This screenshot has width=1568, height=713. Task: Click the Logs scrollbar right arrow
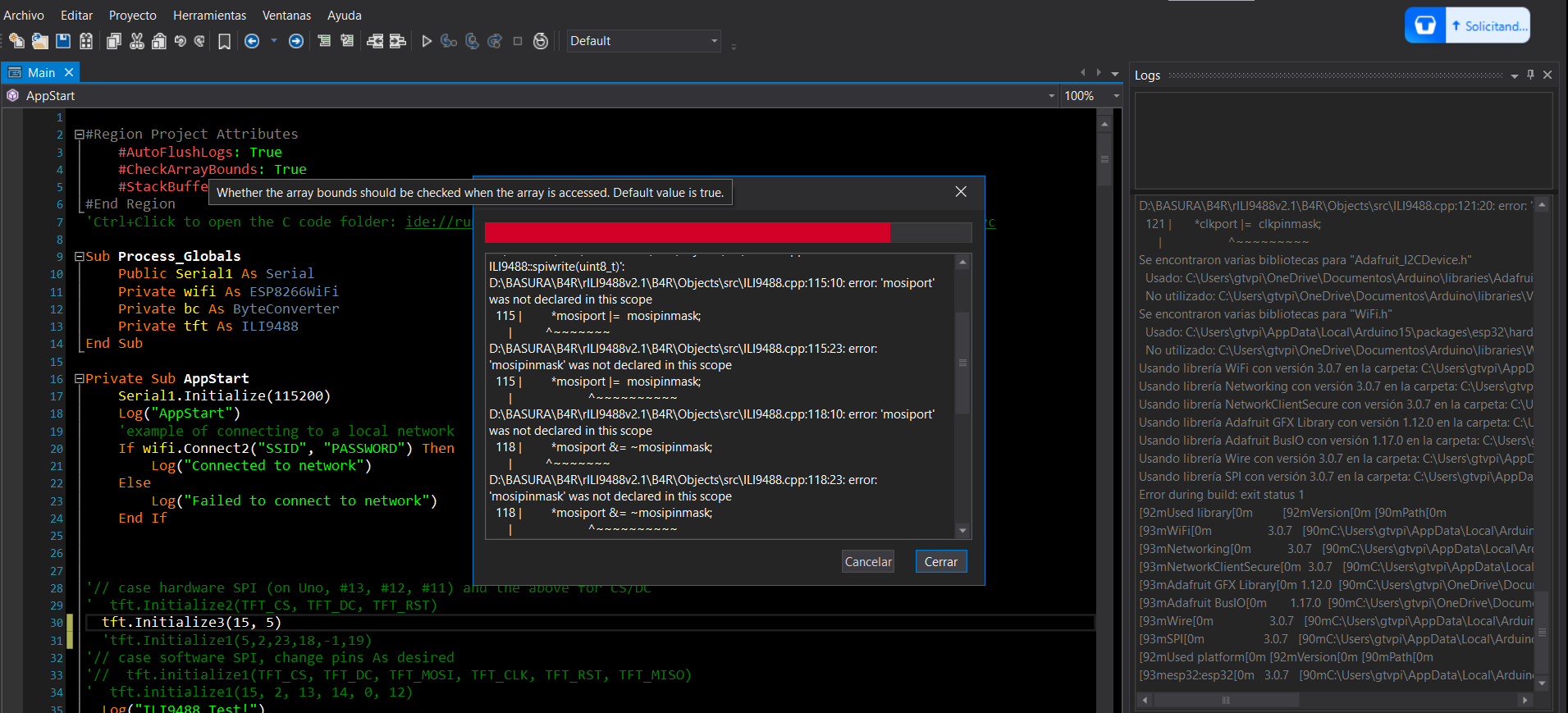point(1525,700)
